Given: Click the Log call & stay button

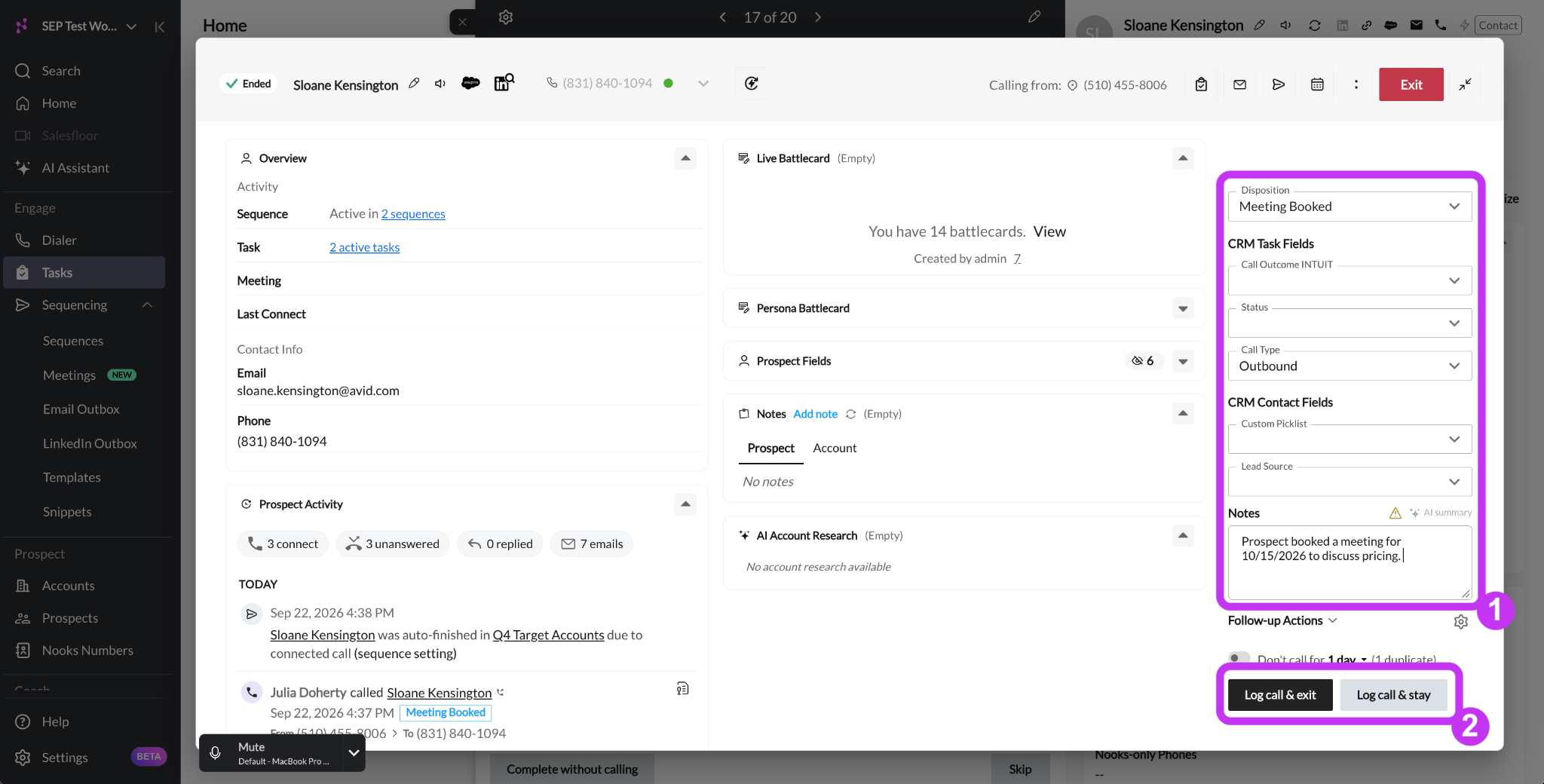Looking at the screenshot, I should [x=1393, y=695].
